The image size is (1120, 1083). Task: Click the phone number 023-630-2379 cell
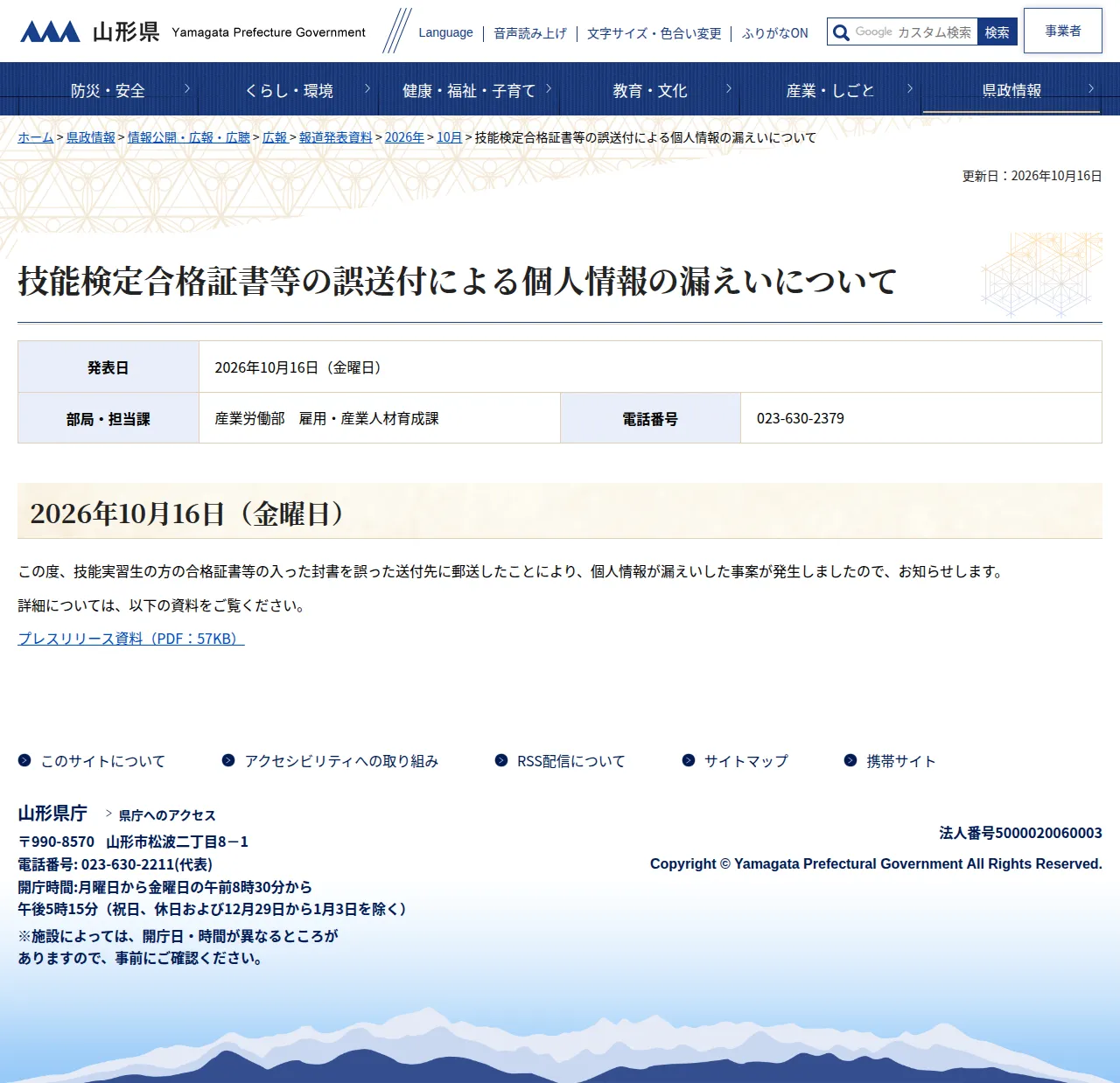921,418
